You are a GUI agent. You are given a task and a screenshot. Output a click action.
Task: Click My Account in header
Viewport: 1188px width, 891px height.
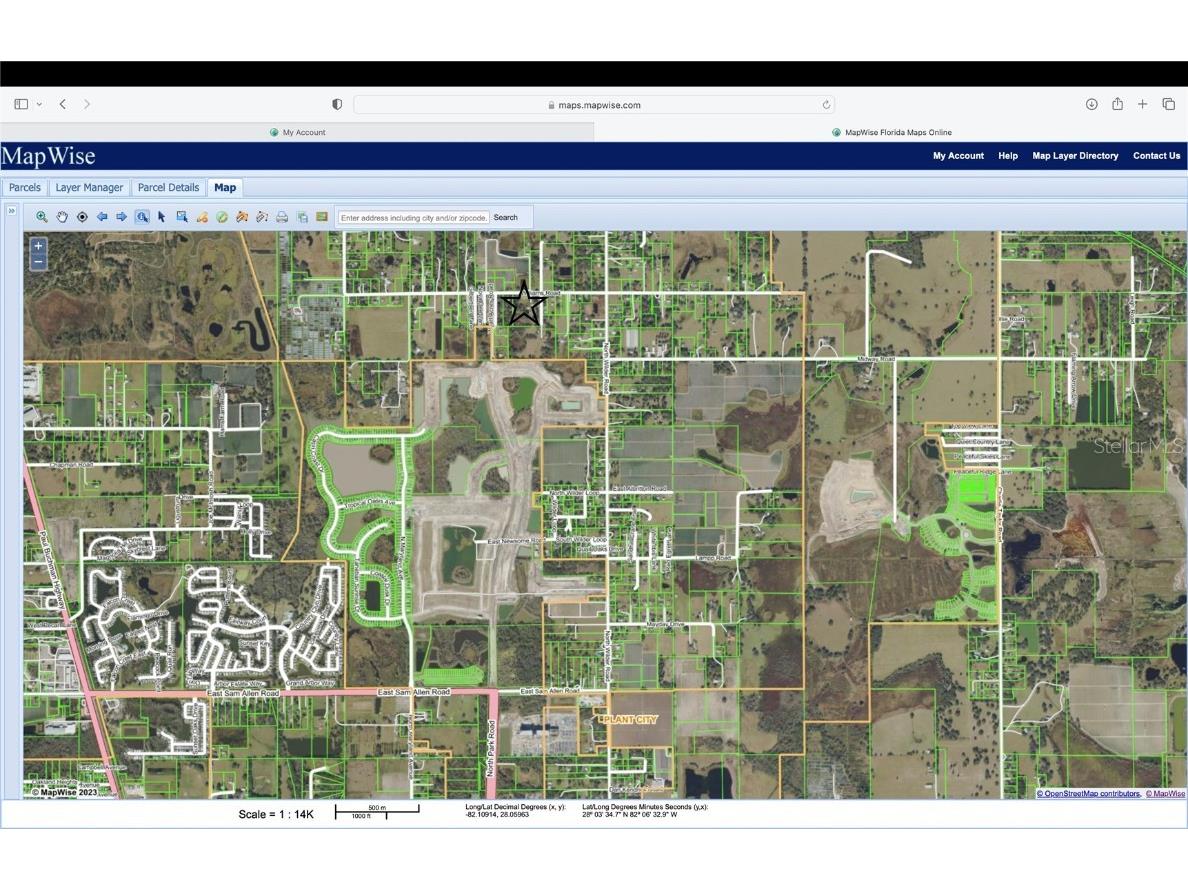958,156
